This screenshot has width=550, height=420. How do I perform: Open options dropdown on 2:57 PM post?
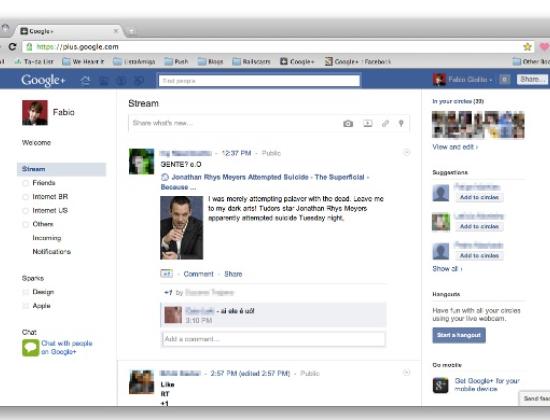[x=406, y=372]
